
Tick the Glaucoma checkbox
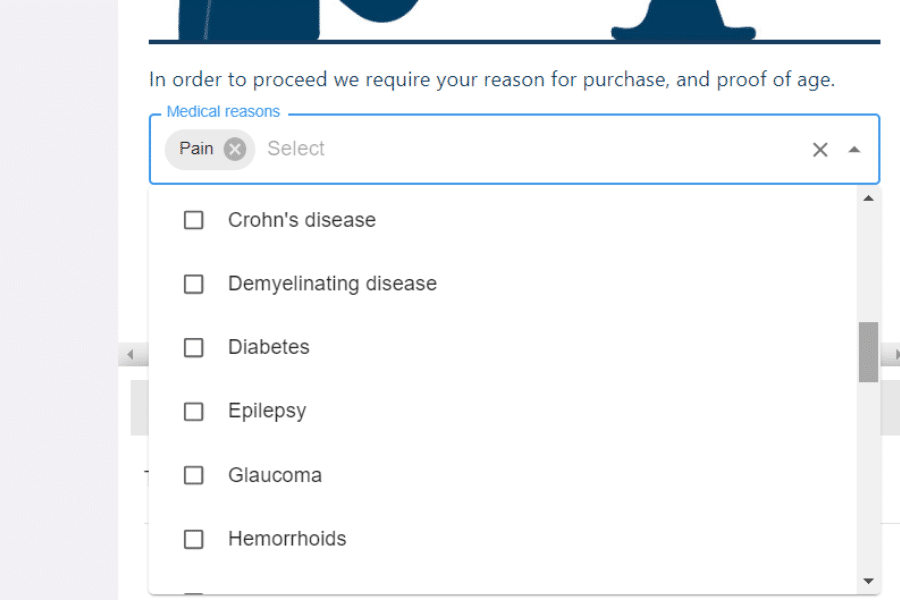193,475
